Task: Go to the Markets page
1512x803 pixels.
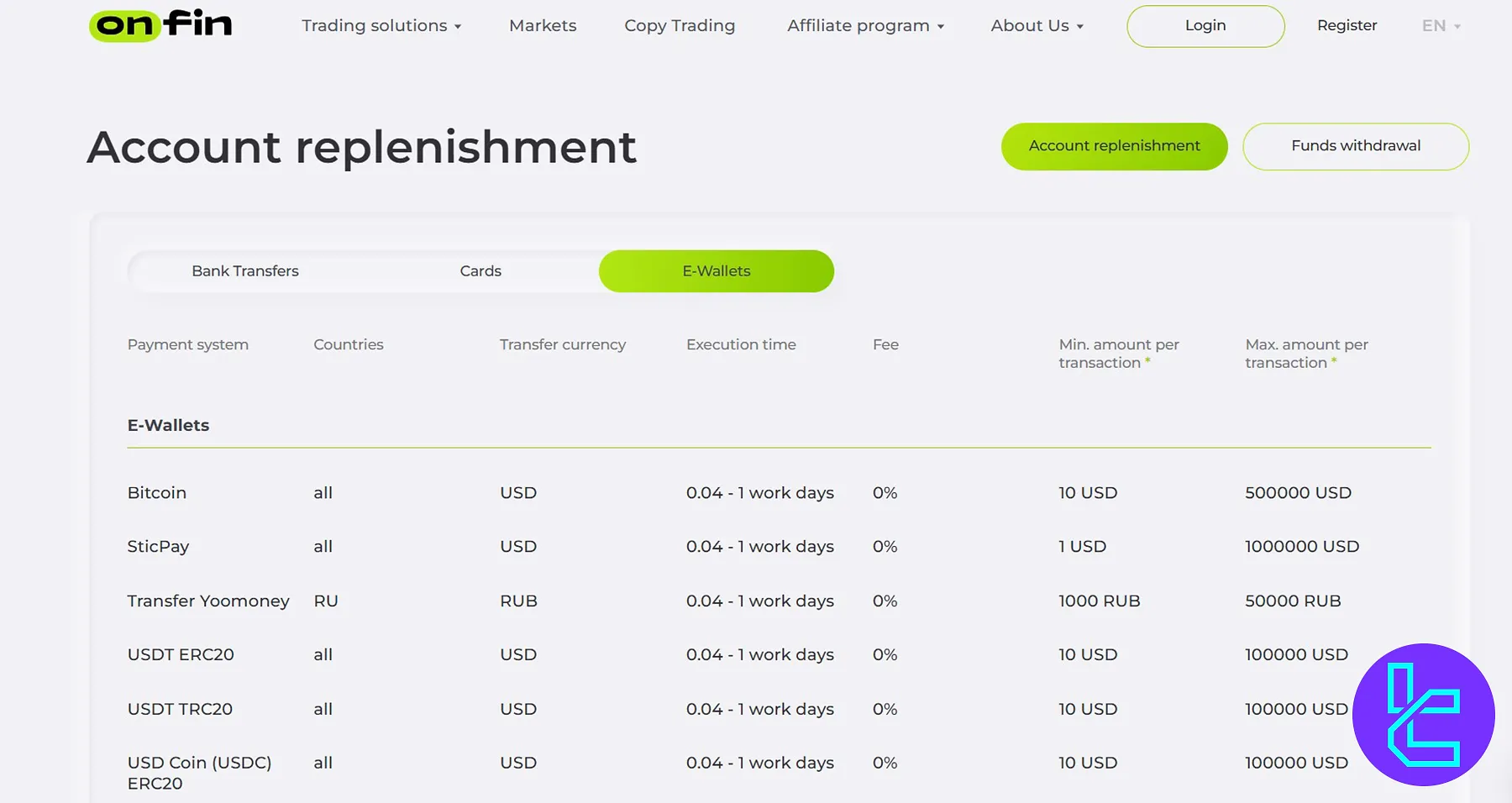Action: click(x=543, y=26)
